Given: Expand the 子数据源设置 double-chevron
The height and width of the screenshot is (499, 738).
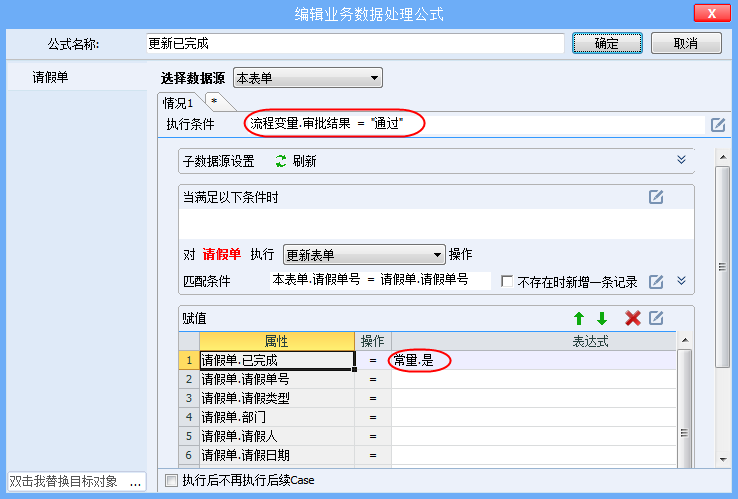Looking at the screenshot, I should click(x=681, y=160).
